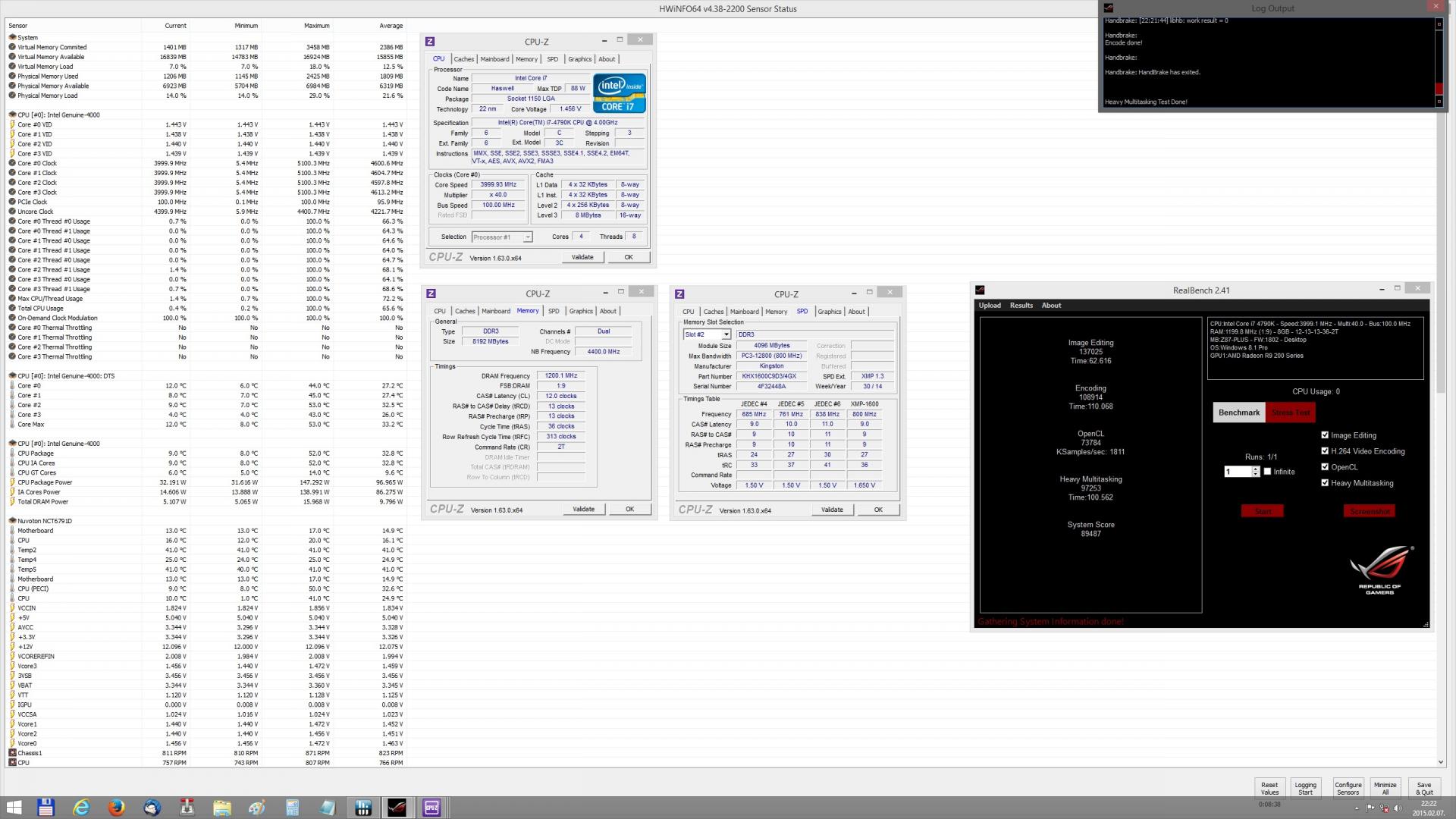Screen dimensions: 1456x819
Task: Switch to CPU-Z taskbar icon
Action: (x=432, y=808)
